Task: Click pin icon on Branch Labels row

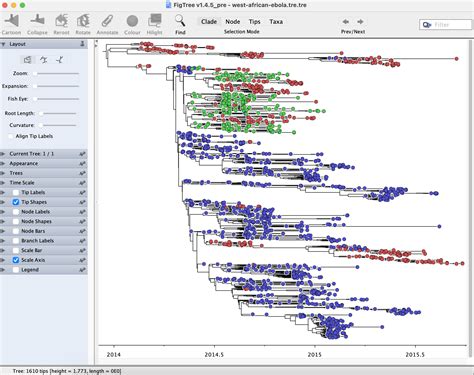Action: (x=82, y=241)
